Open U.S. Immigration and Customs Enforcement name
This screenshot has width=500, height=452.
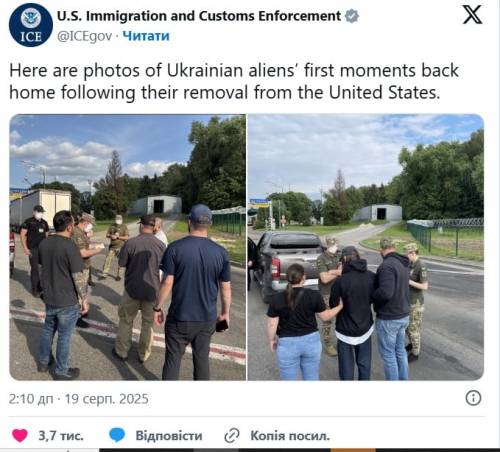click(x=199, y=16)
